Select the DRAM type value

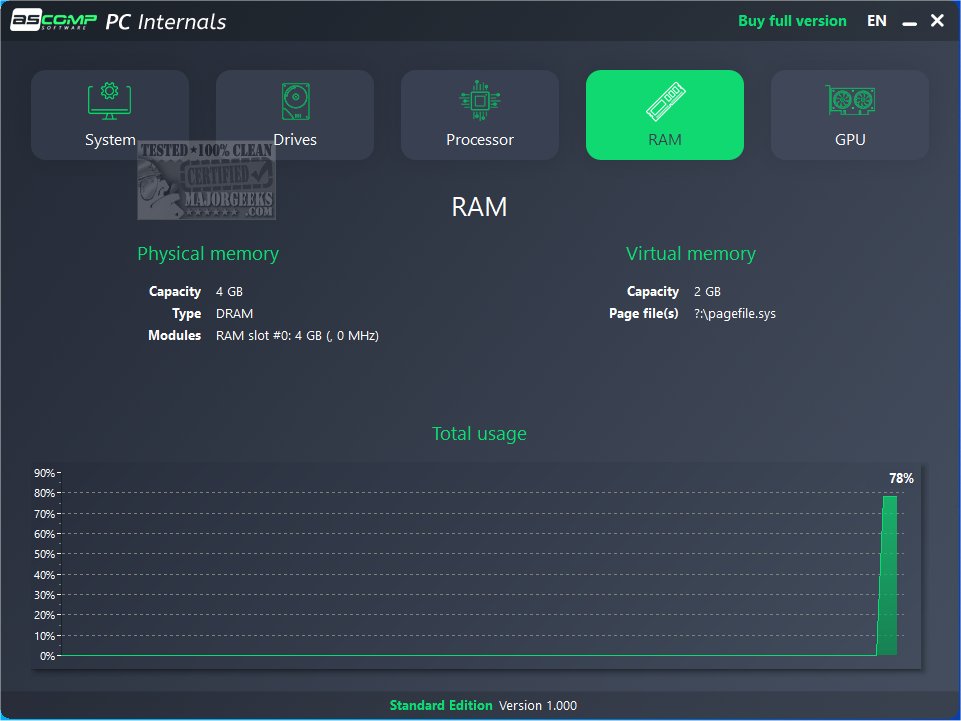[x=234, y=314]
